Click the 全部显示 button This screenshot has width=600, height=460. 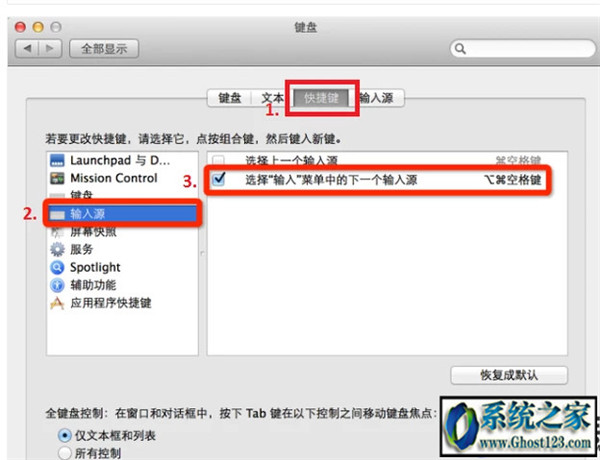pos(104,49)
